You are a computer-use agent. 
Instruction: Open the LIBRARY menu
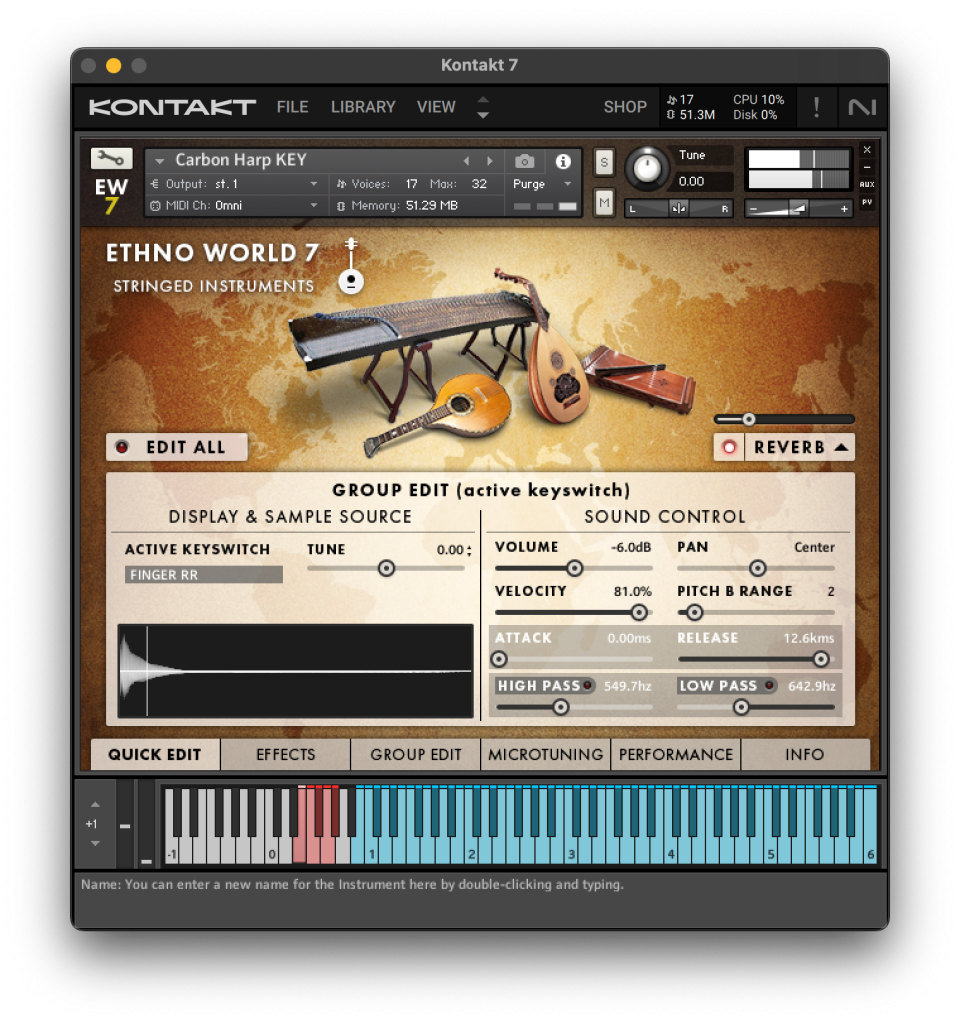coord(363,107)
